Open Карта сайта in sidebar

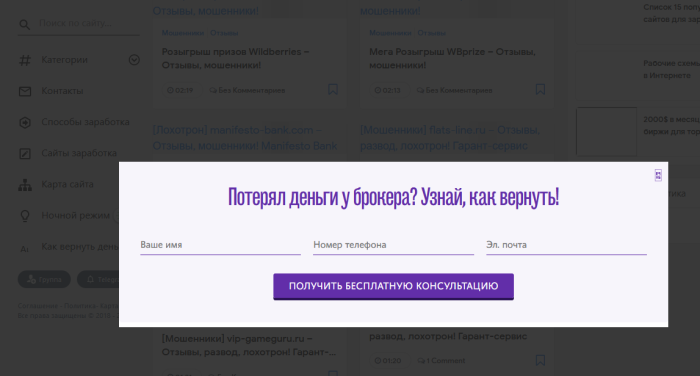(x=67, y=184)
